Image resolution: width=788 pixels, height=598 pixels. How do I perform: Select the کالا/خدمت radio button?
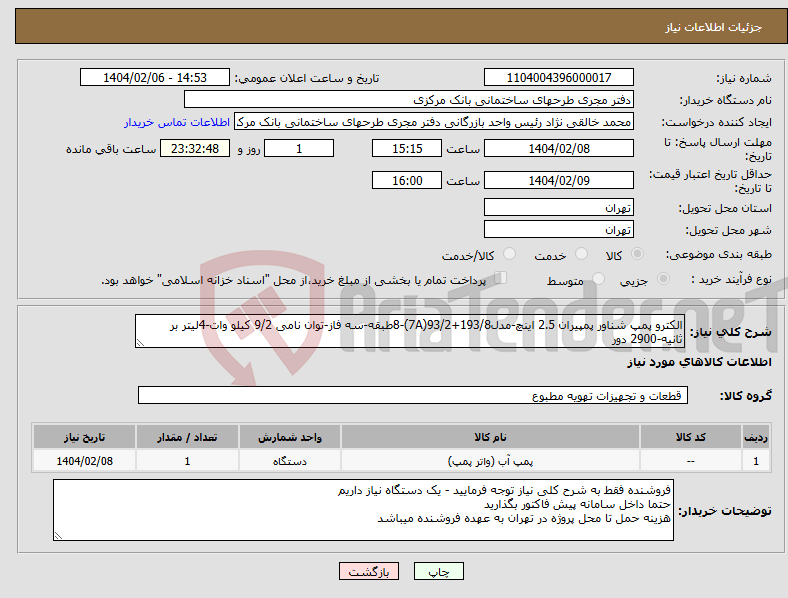pyautogui.click(x=510, y=254)
